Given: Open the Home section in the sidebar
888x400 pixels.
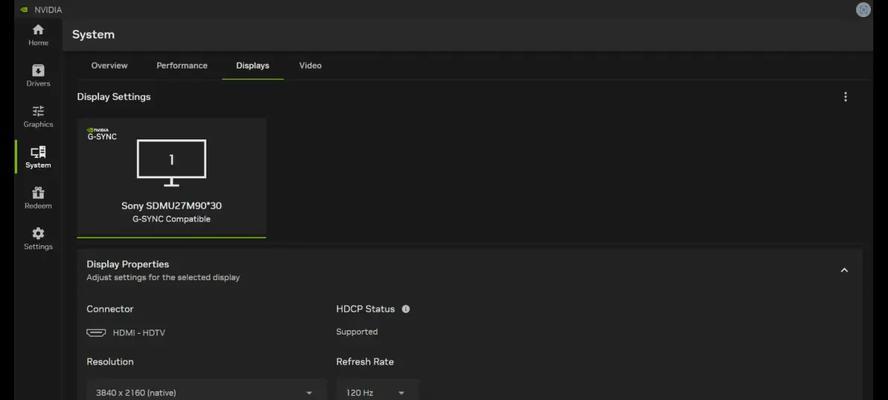Looking at the screenshot, I should coord(38,35).
